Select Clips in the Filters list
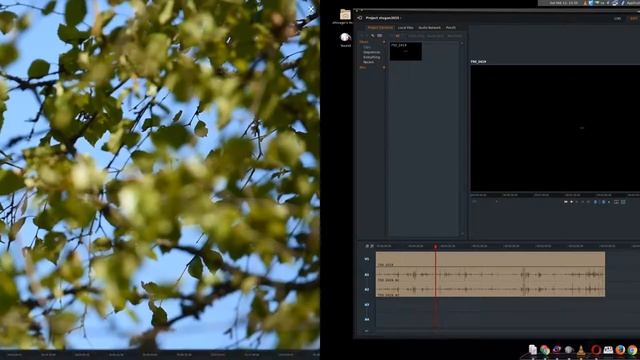 [367, 47]
